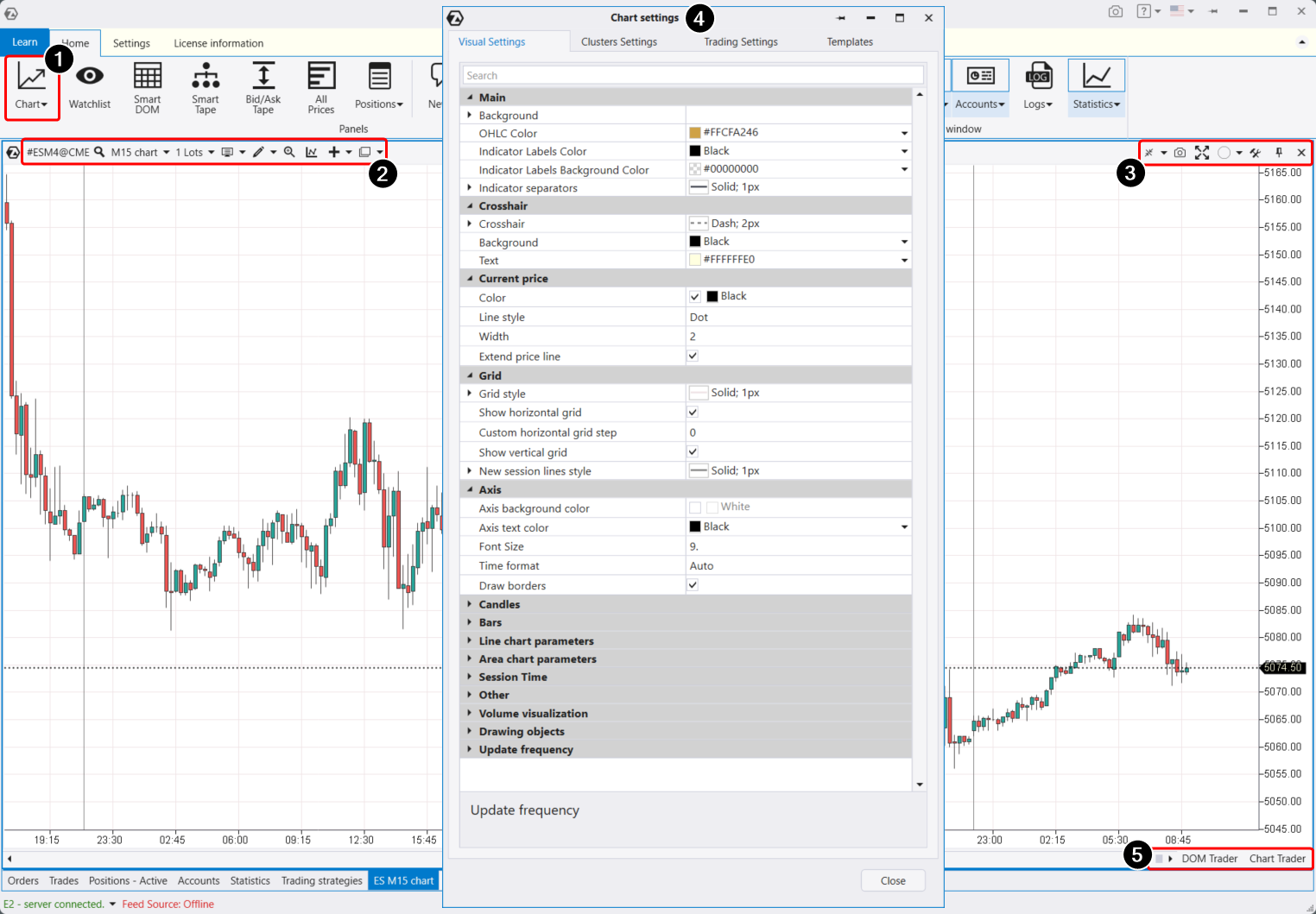Uncheck Show horizontal grid

tap(692, 412)
